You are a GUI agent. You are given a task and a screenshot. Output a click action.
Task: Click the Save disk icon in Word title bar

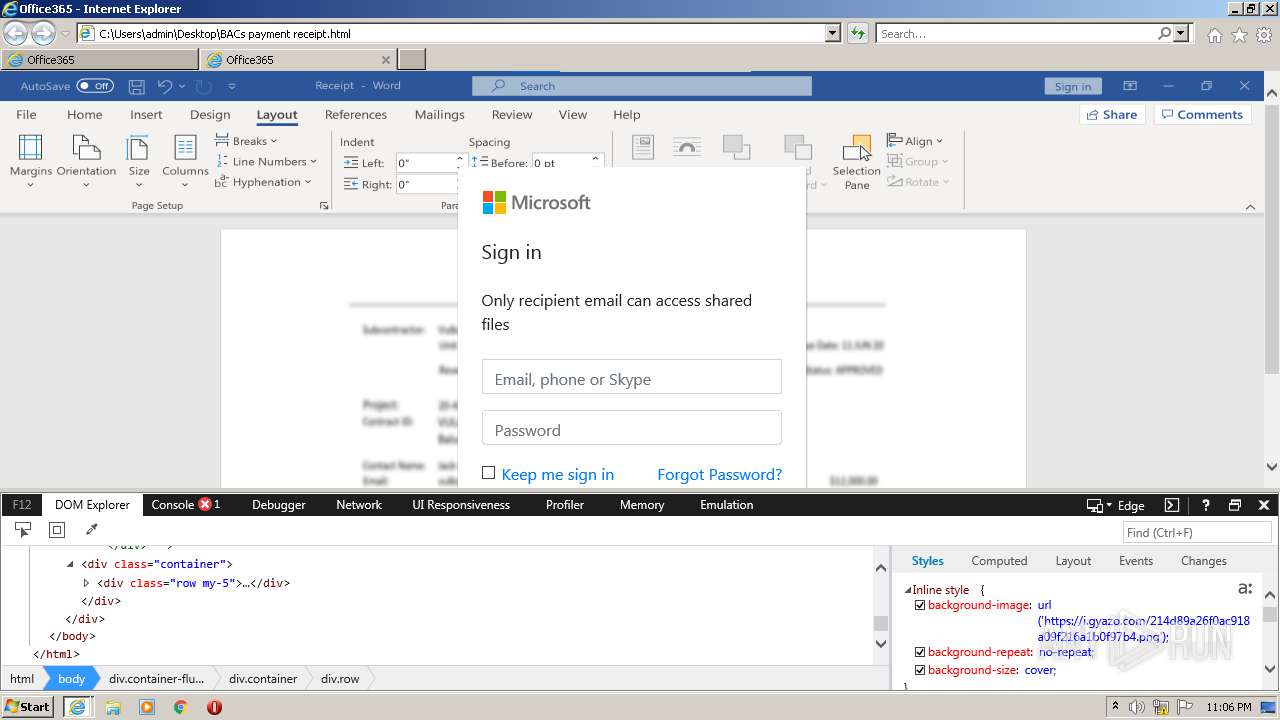point(137,86)
